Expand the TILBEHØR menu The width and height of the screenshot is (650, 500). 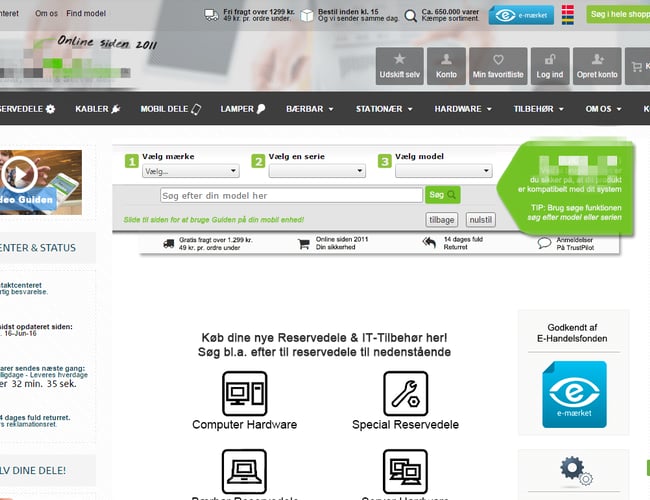538,109
